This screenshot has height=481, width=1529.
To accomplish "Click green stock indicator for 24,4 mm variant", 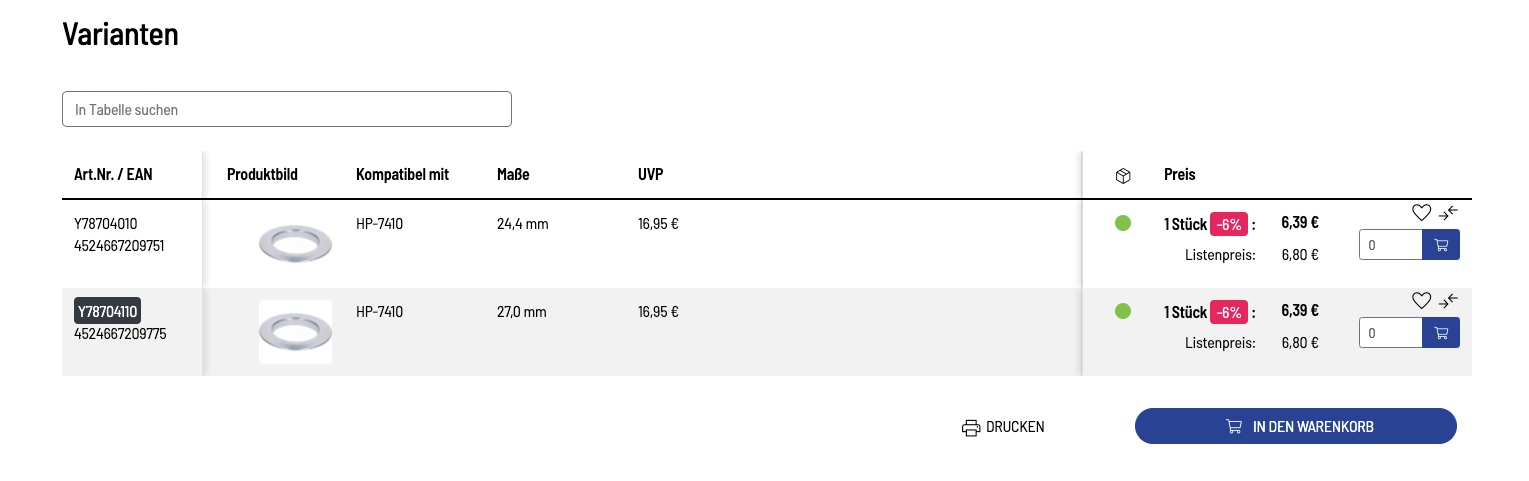I will 1123,223.
